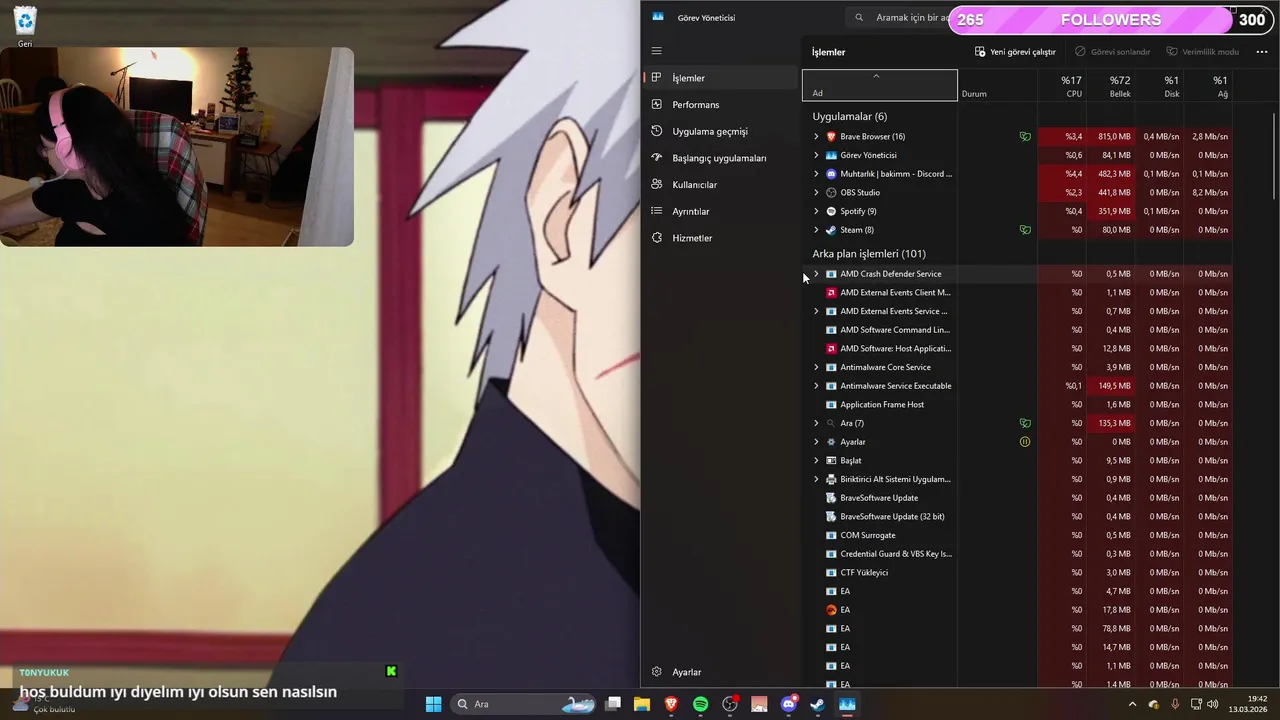Click efficiency leaf icon on Brave Browser row
This screenshot has width=1280, height=720.
click(1025, 136)
